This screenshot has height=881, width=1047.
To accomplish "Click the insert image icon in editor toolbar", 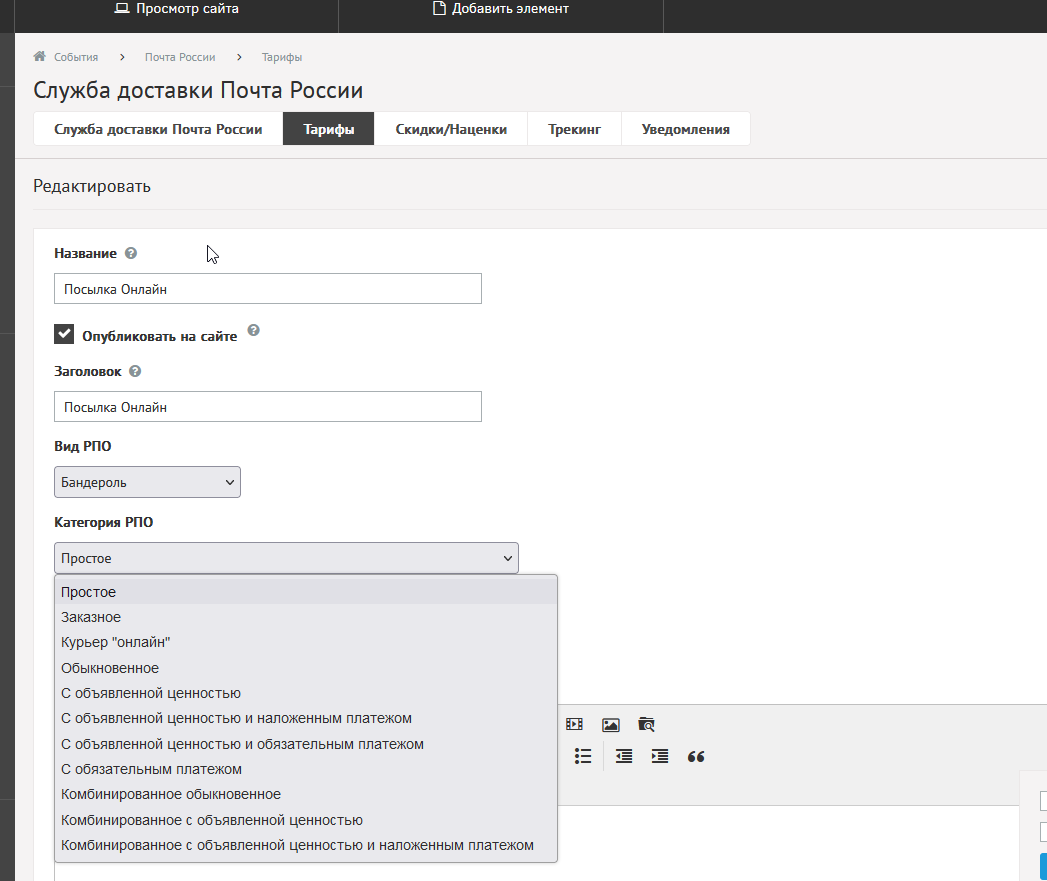I will (611, 725).
